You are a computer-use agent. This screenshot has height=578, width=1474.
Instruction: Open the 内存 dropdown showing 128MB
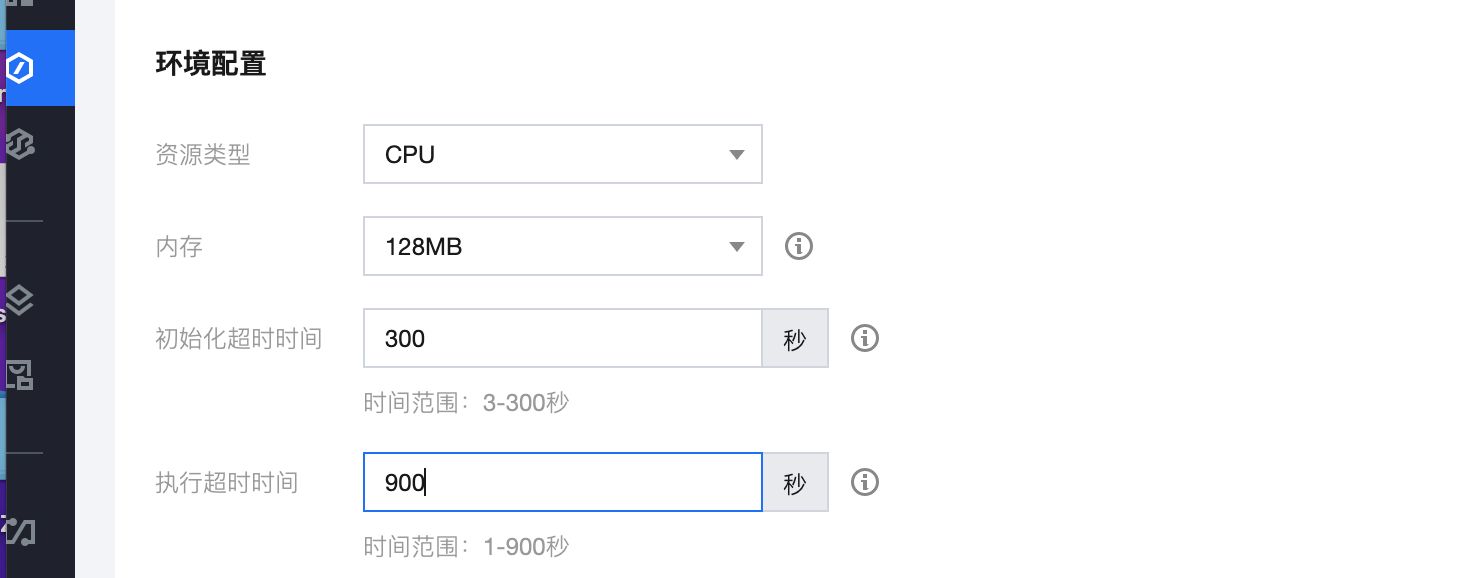[x=563, y=246]
